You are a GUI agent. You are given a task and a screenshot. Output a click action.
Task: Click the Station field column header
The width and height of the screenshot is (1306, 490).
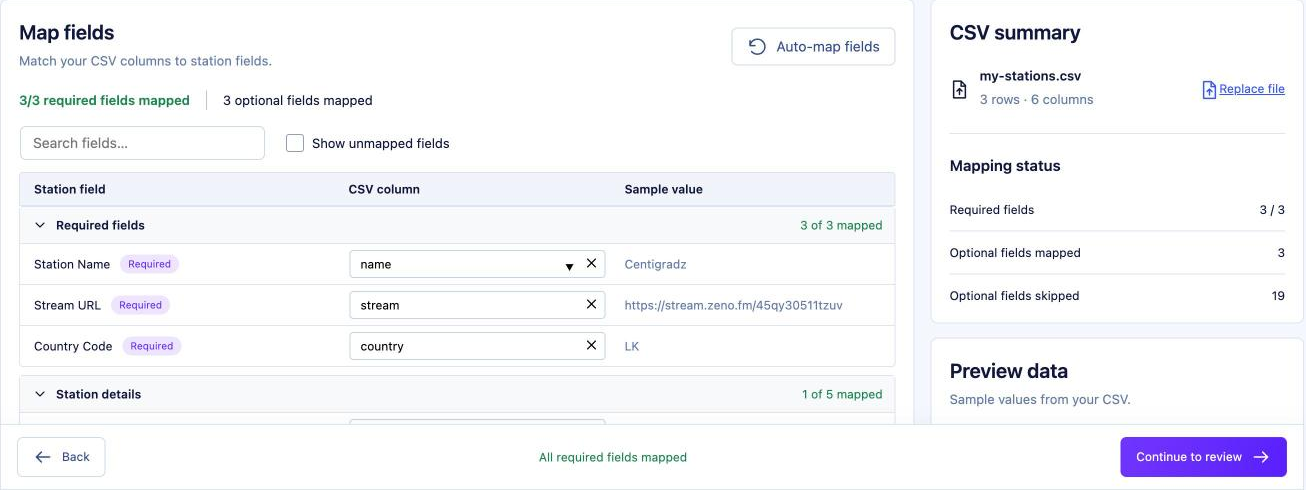coord(70,189)
